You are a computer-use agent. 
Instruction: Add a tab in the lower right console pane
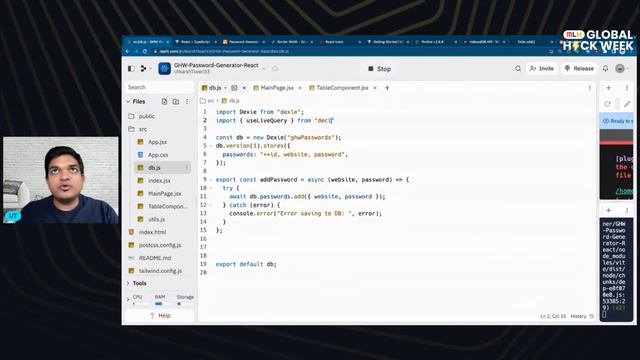[609, 211]
